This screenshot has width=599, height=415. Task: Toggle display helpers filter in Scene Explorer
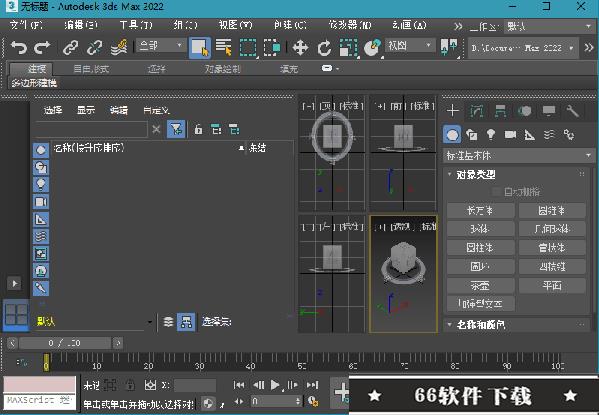coord(41,219)
